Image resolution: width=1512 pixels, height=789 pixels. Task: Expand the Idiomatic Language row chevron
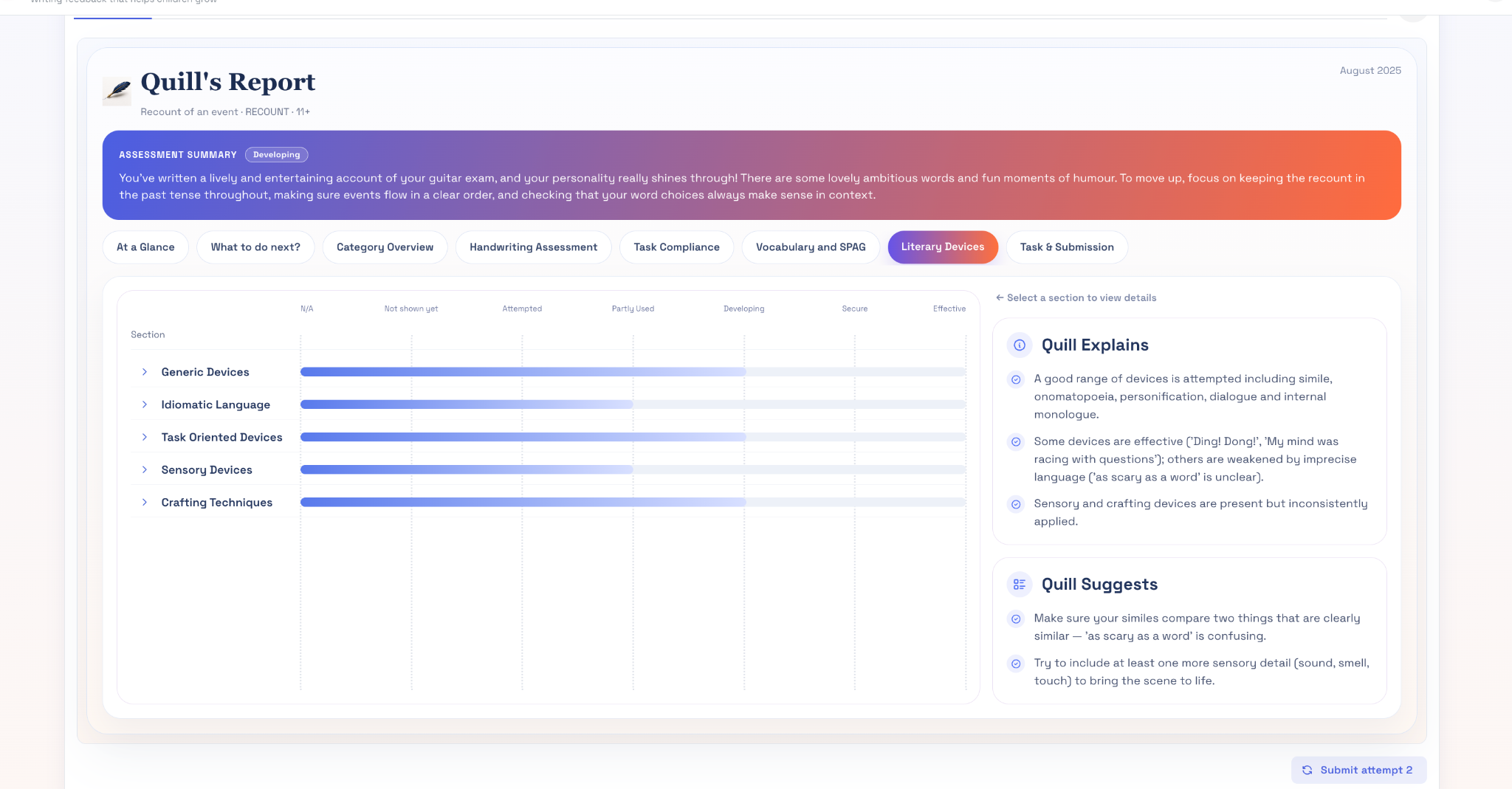coord(145,404)
